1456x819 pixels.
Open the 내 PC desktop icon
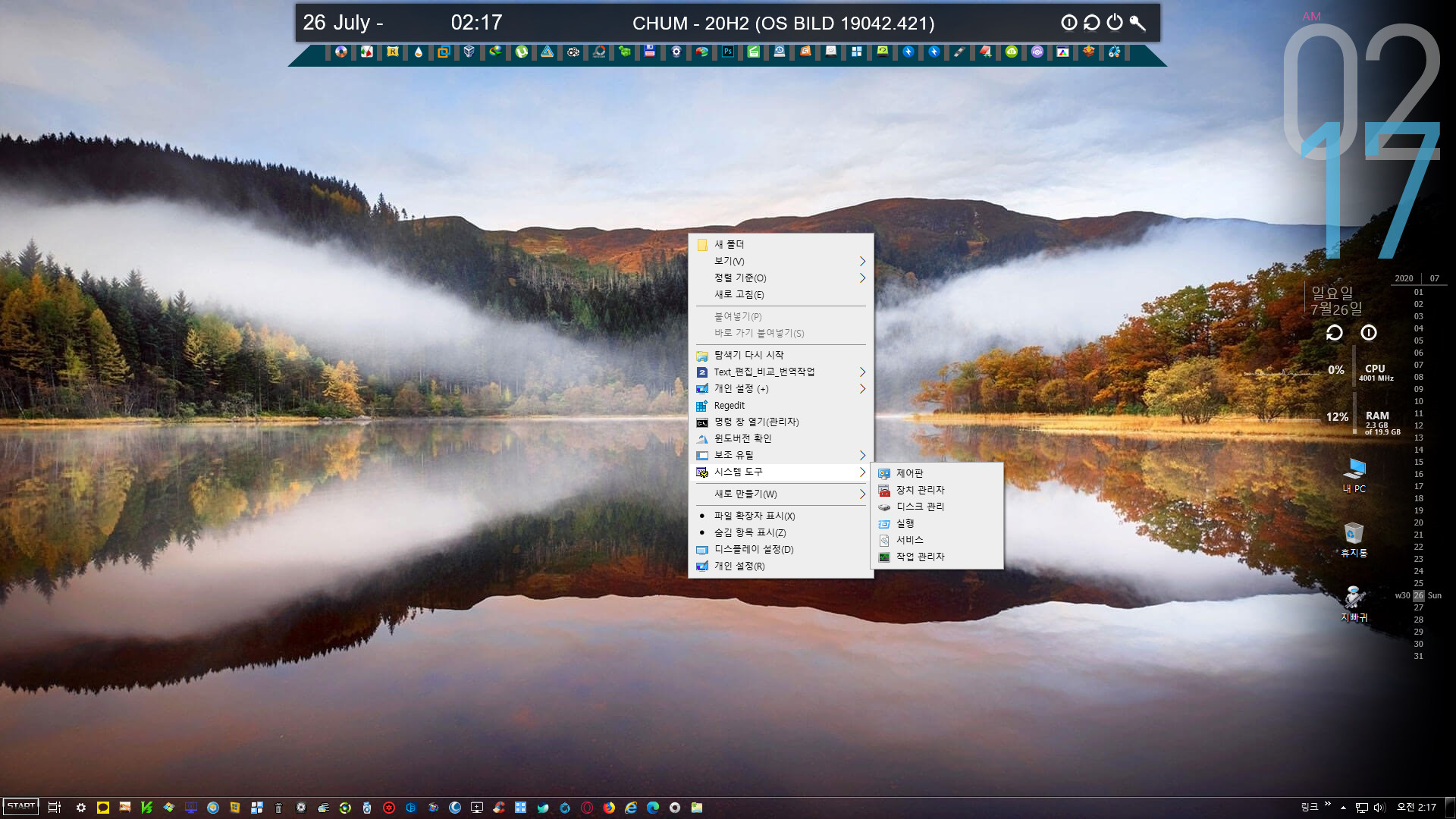coord(1354,476)
